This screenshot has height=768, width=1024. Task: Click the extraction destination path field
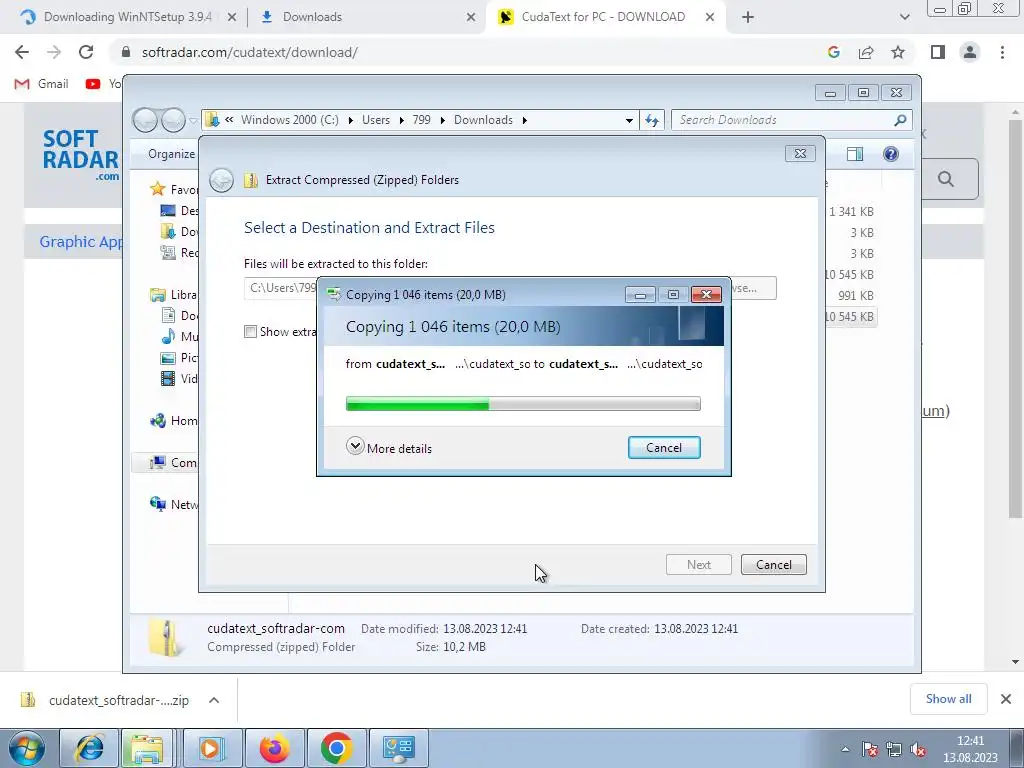pyautogui.click(x=281, y=287)
